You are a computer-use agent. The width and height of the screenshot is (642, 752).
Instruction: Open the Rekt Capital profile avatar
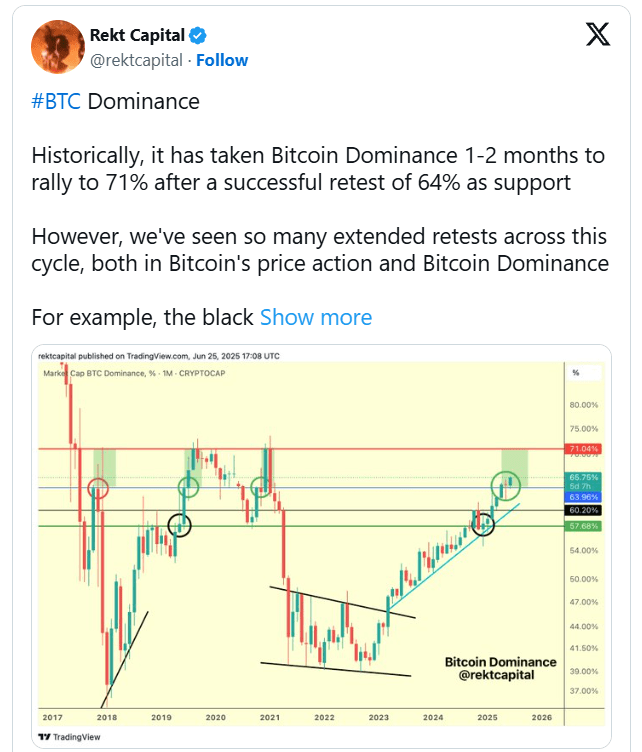pyautogui.click(x=57, y=46)
